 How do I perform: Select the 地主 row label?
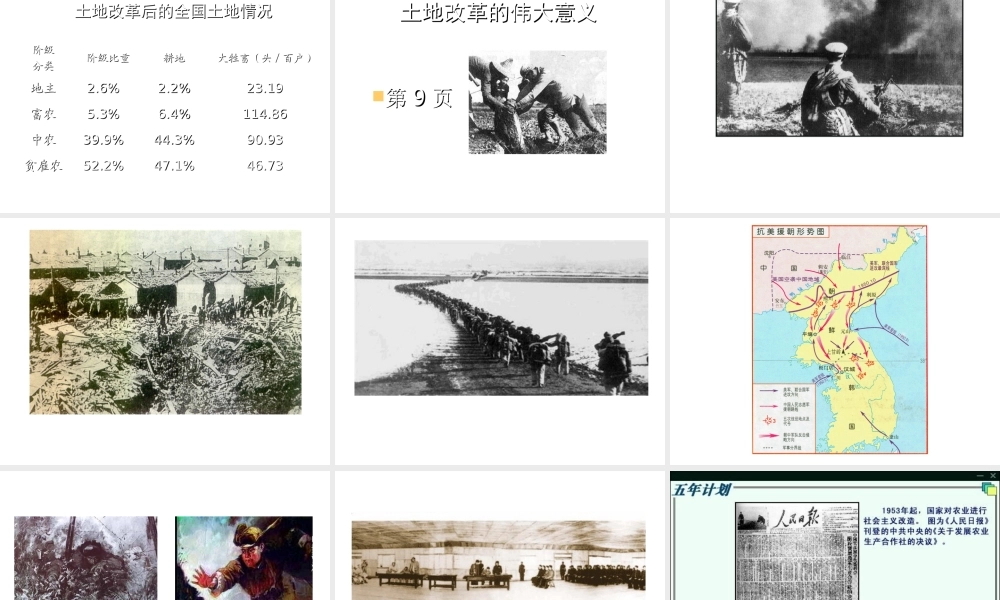[x=43, y=88]
